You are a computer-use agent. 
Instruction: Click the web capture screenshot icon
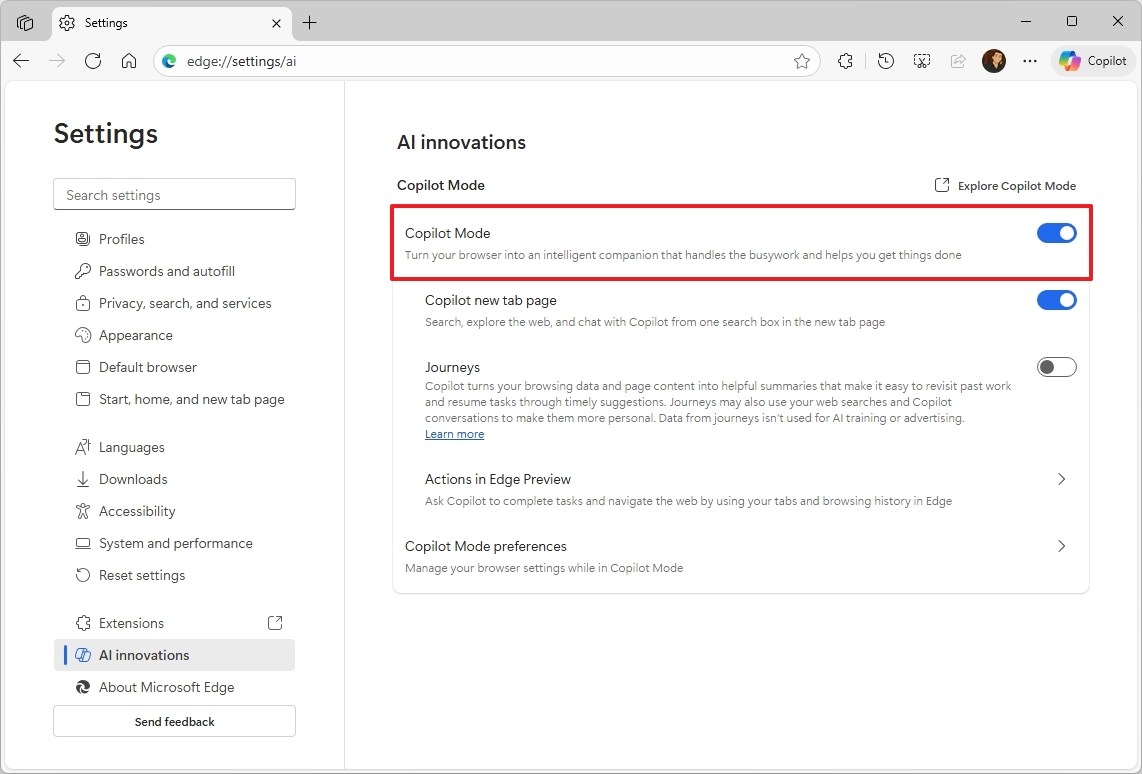(x=921, y=61)
